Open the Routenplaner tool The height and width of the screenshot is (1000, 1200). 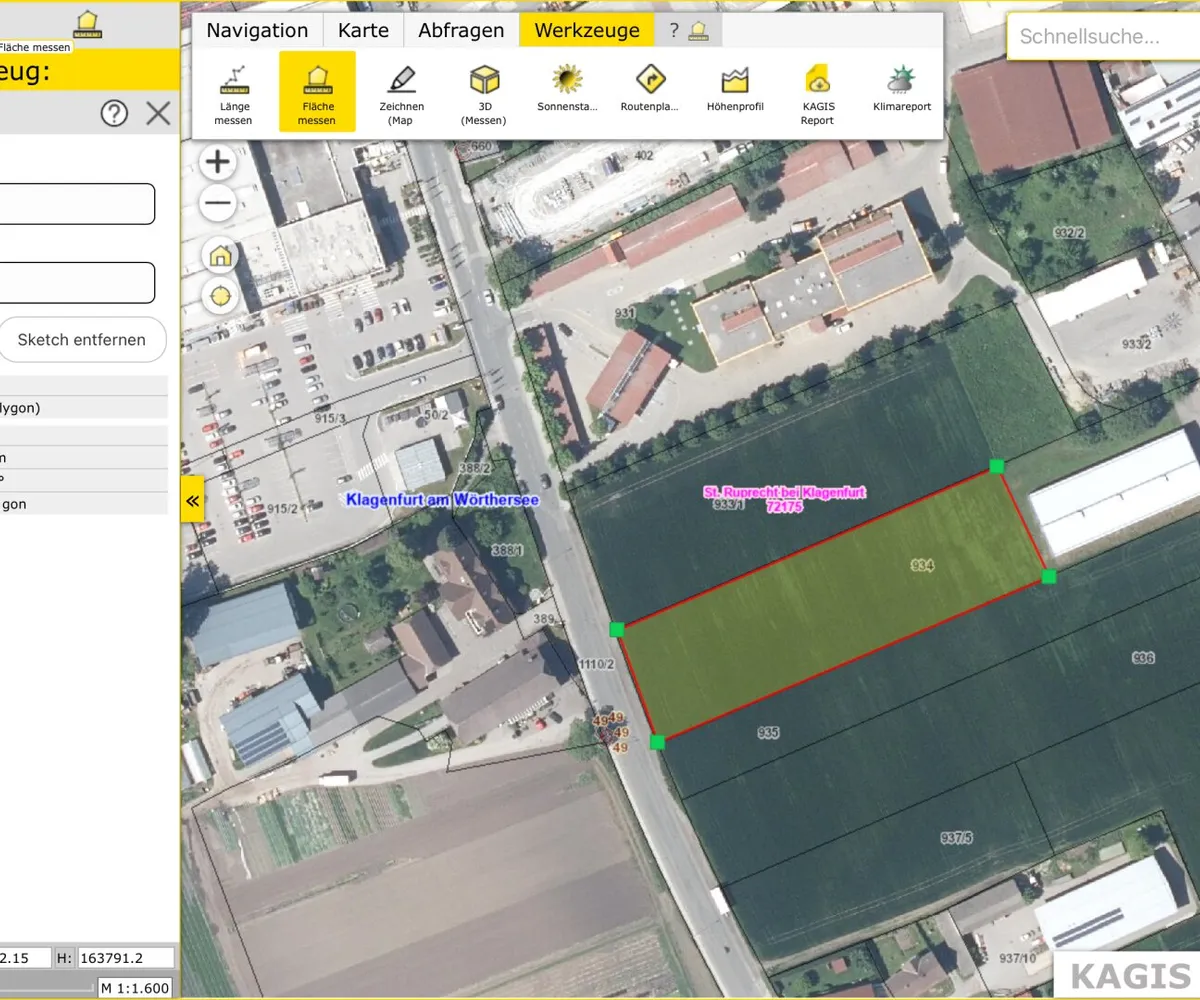click(651, 90)
